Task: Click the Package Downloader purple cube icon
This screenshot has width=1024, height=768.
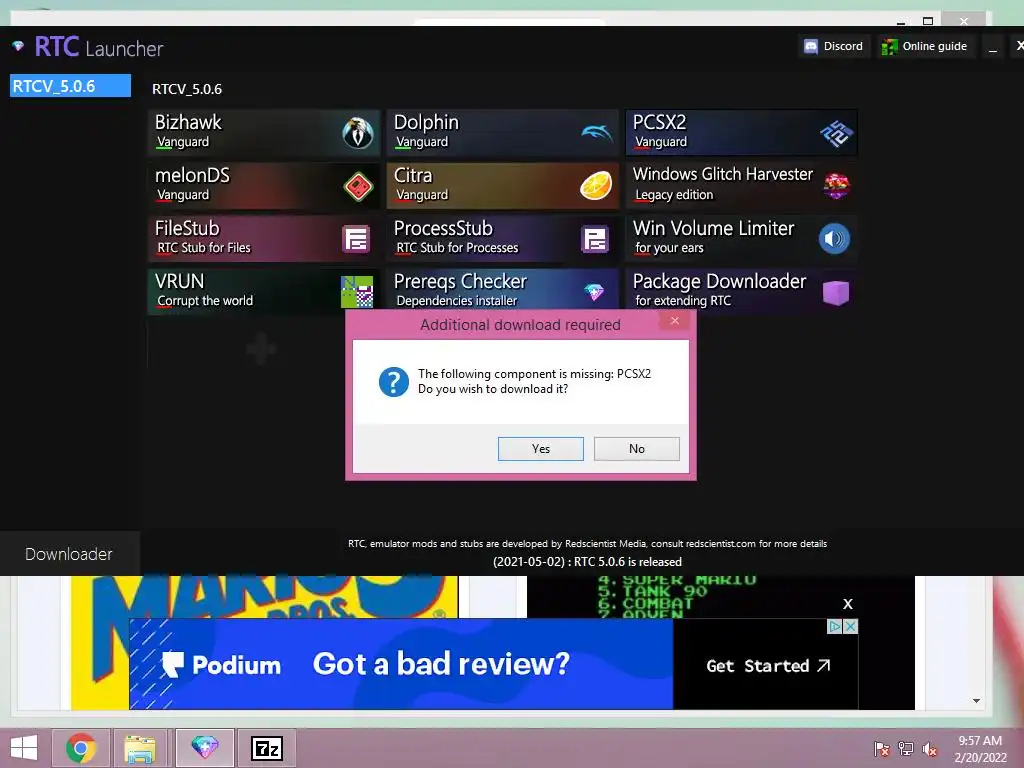Action: pos(836,293)
